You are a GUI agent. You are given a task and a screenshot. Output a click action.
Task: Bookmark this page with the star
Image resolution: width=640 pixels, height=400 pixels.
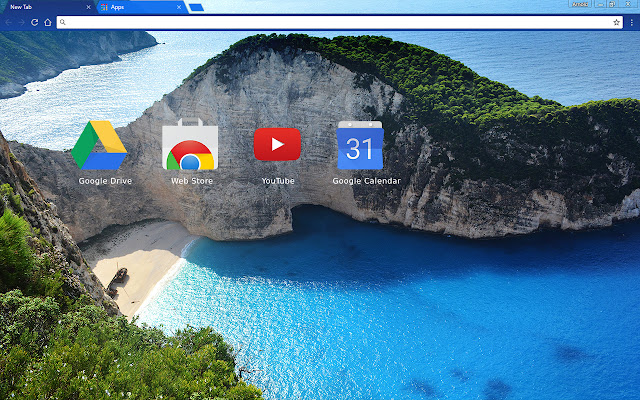(x=616, y=22)
